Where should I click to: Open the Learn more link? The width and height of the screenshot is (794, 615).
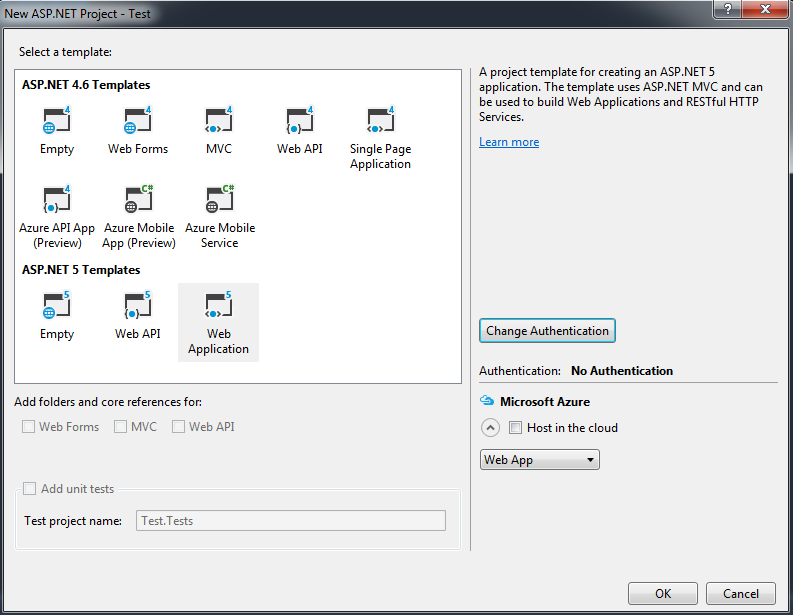point(509,142)
